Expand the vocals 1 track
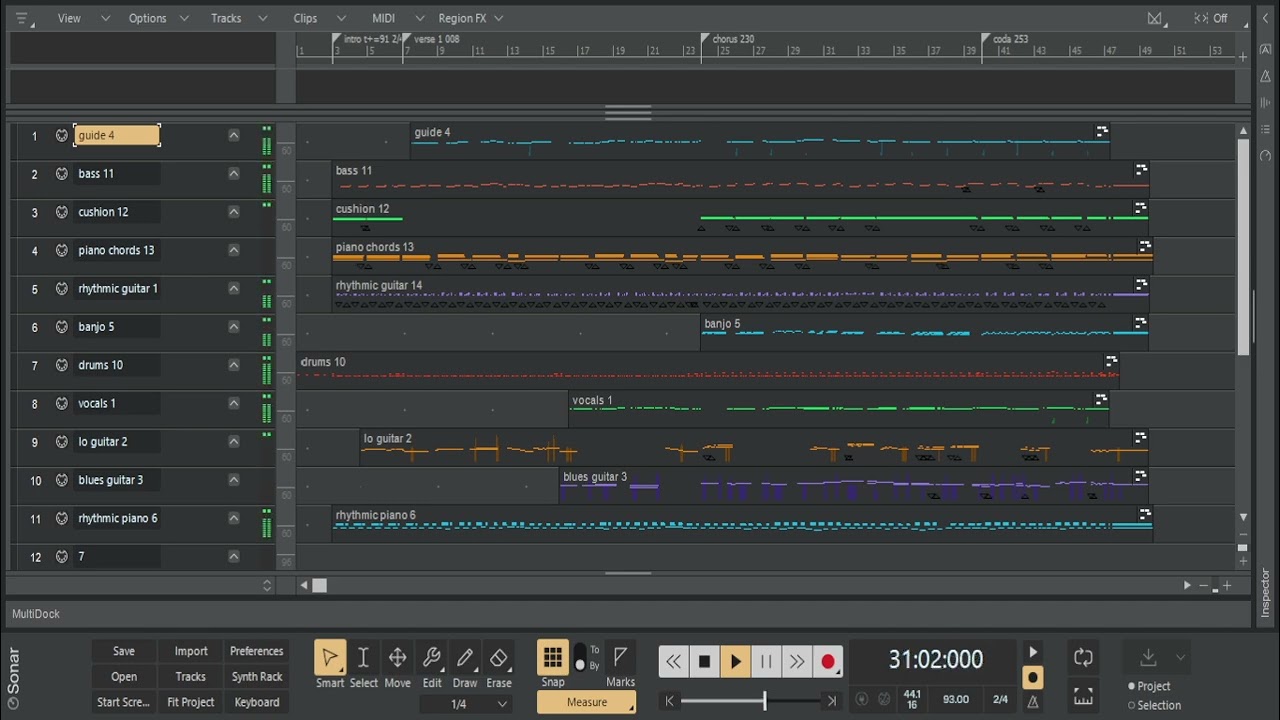The image size is (1280, 720). (x=234, y=403)
